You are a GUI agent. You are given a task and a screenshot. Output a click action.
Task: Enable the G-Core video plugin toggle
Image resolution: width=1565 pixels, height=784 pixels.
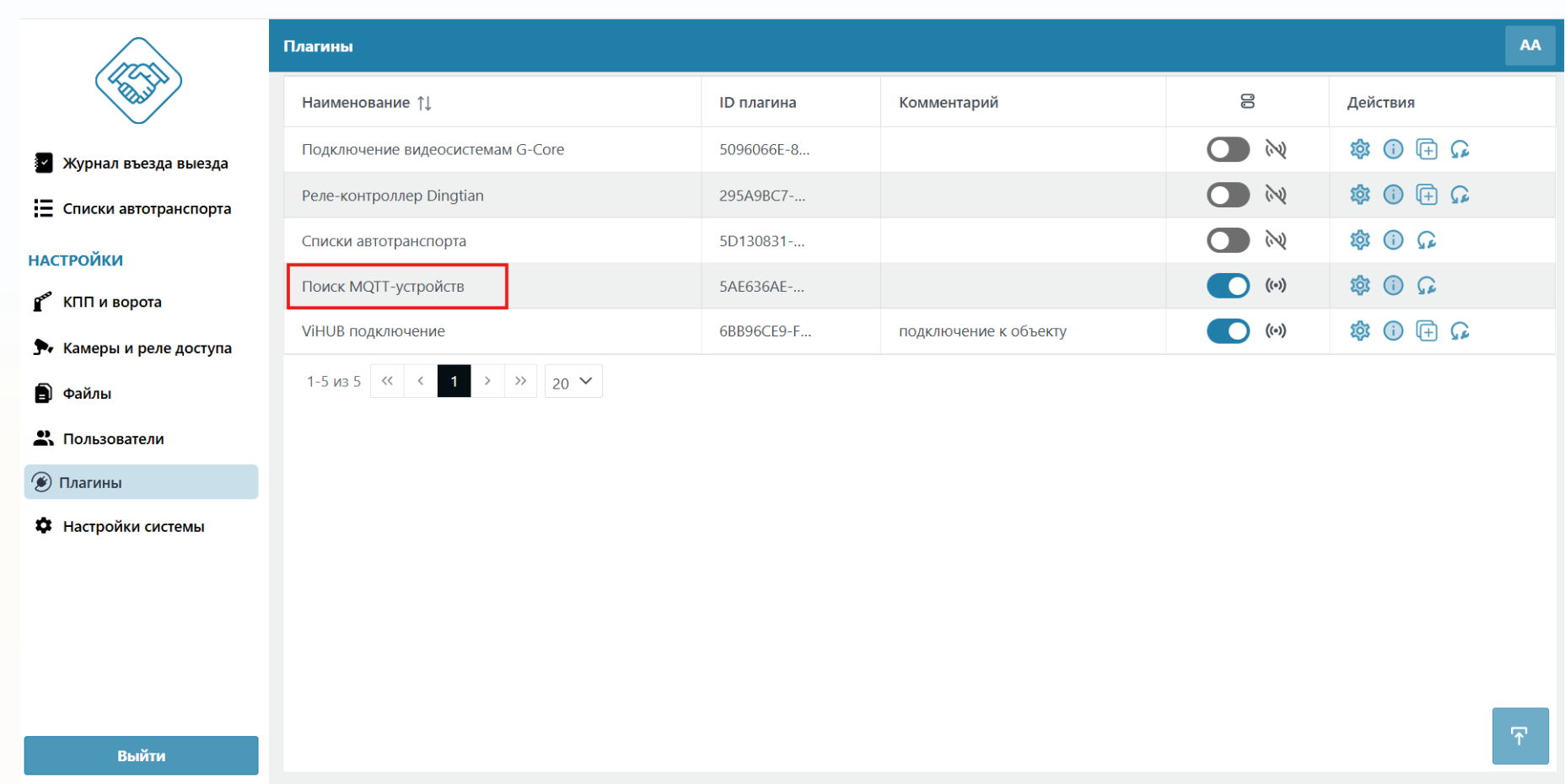[1228, 149]
